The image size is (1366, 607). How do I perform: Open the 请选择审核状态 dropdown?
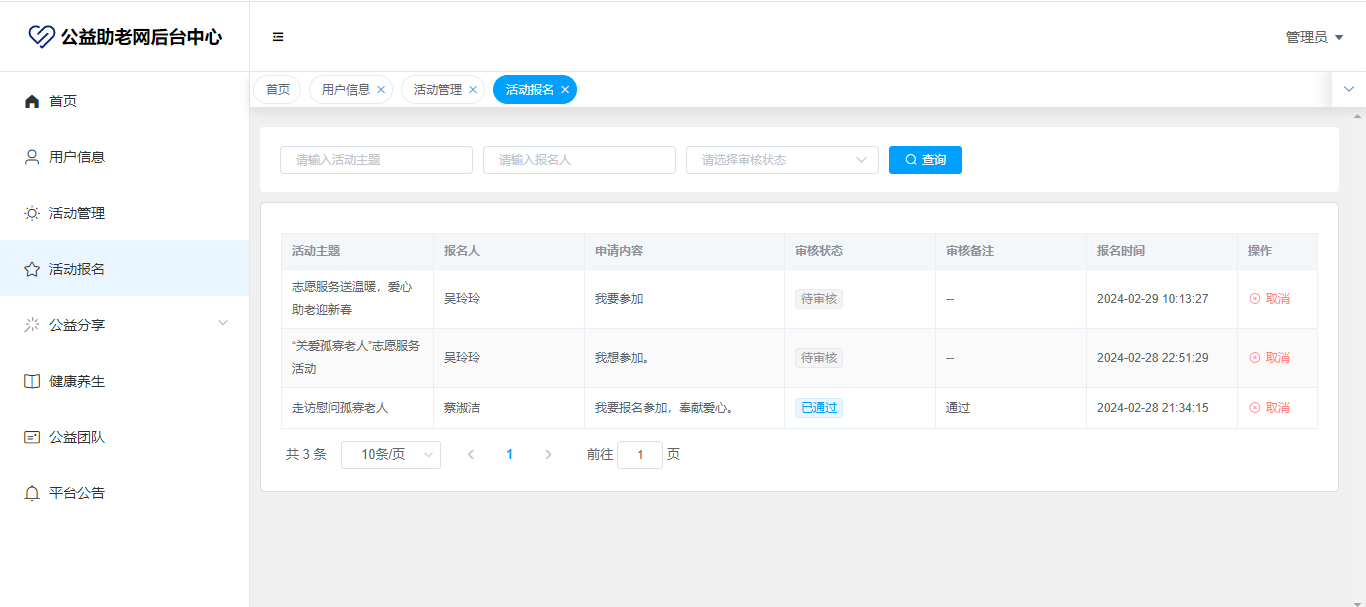(781, 160)
